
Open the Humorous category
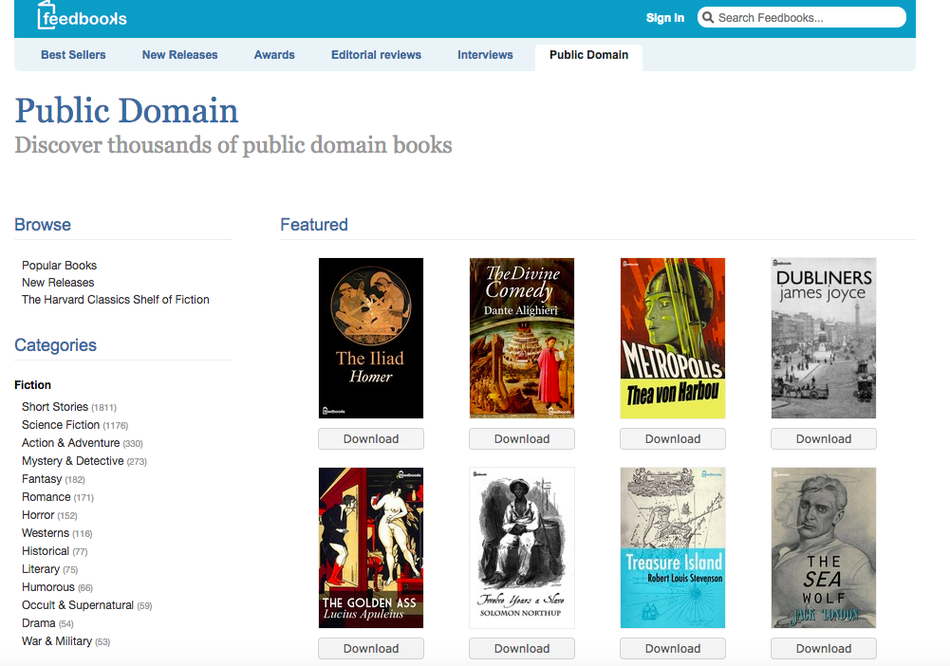click(48, 587)
